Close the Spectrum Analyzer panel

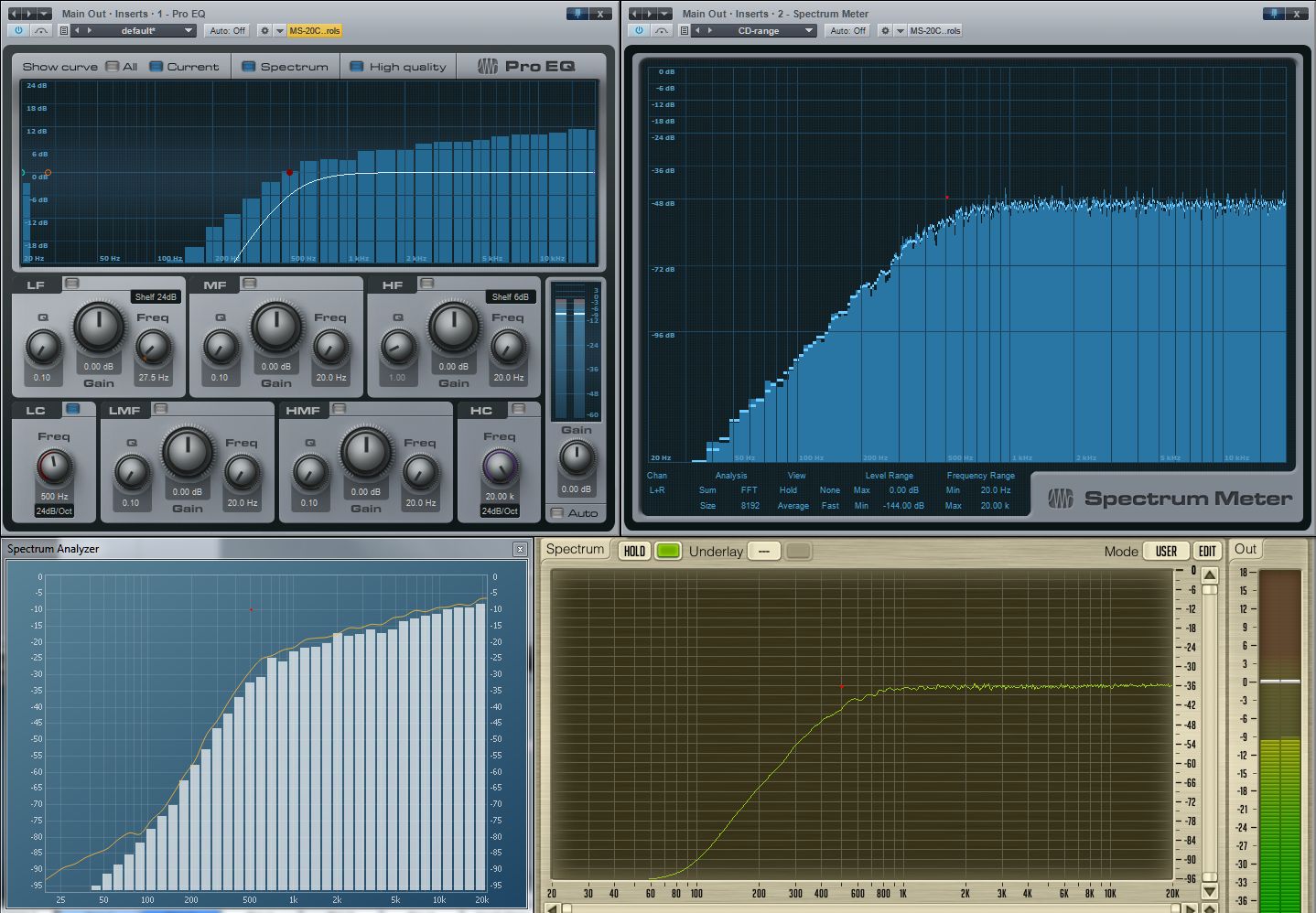coord(520,549)
